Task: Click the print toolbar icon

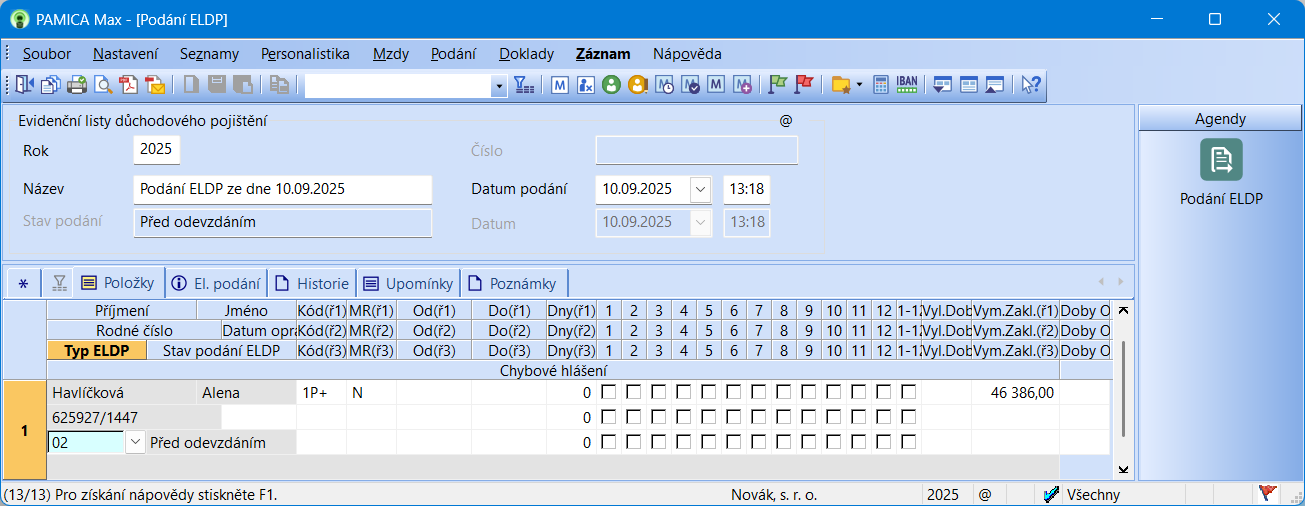Action: 76,86
